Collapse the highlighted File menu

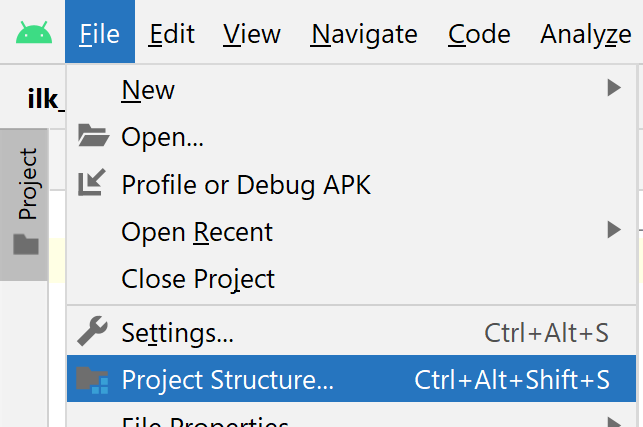coord(100,32)
